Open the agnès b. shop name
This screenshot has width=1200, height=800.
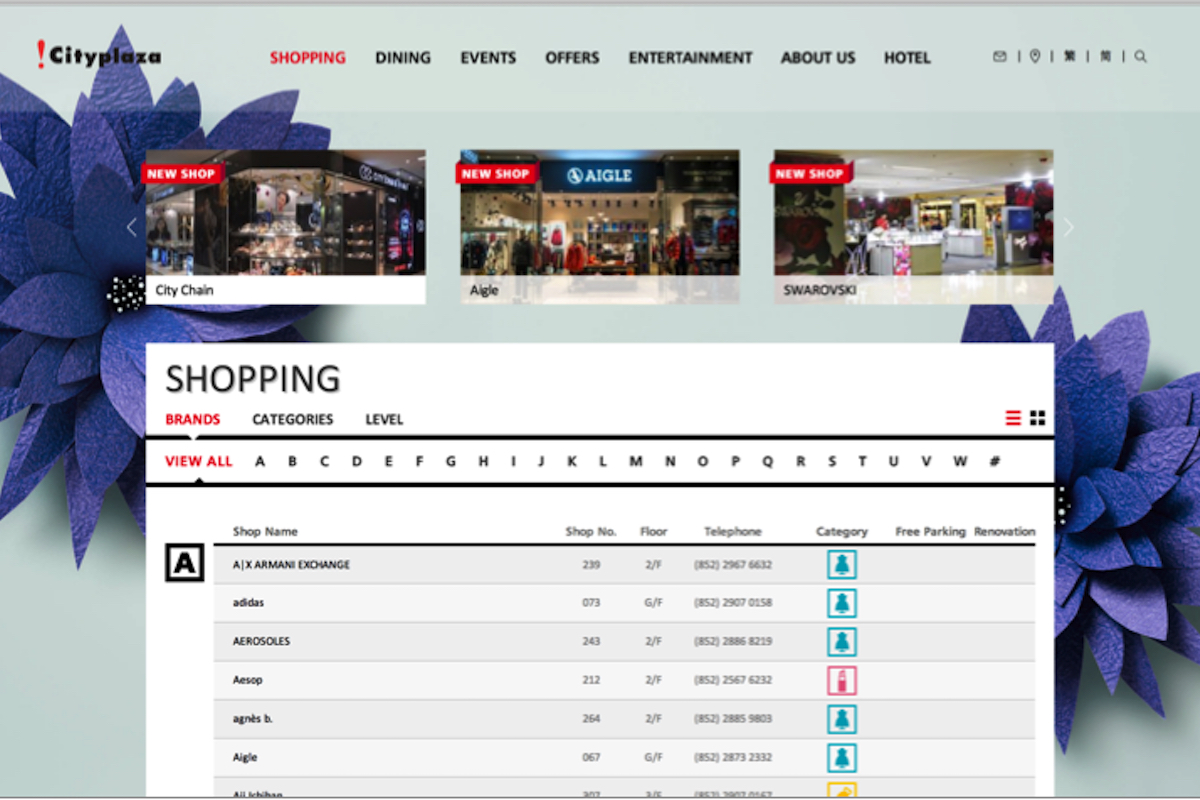[x=252, y=719]
